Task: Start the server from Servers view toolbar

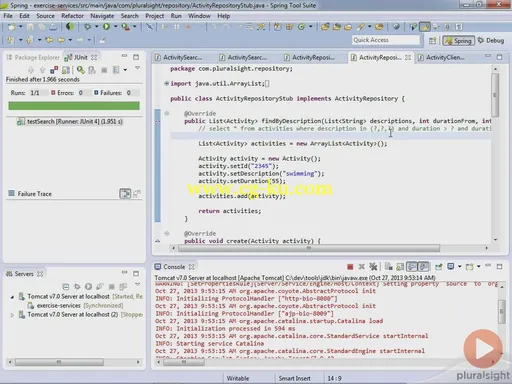Action: pyautogui.click(x=88, y=287)
